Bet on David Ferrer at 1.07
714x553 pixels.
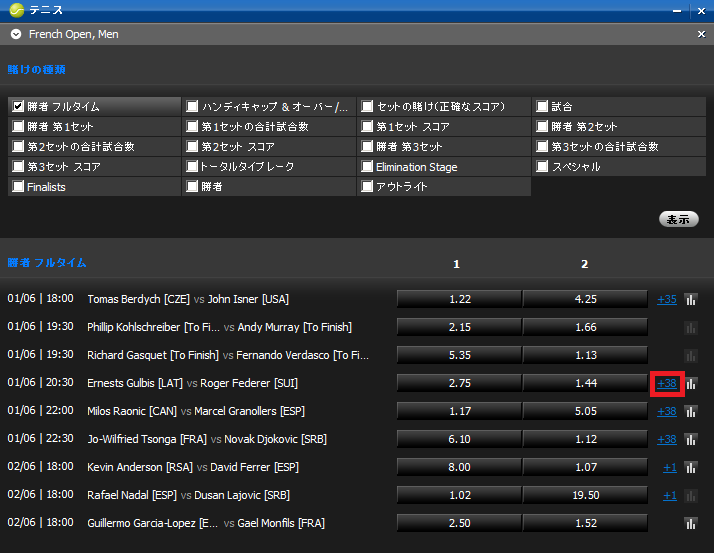(585, 467)
